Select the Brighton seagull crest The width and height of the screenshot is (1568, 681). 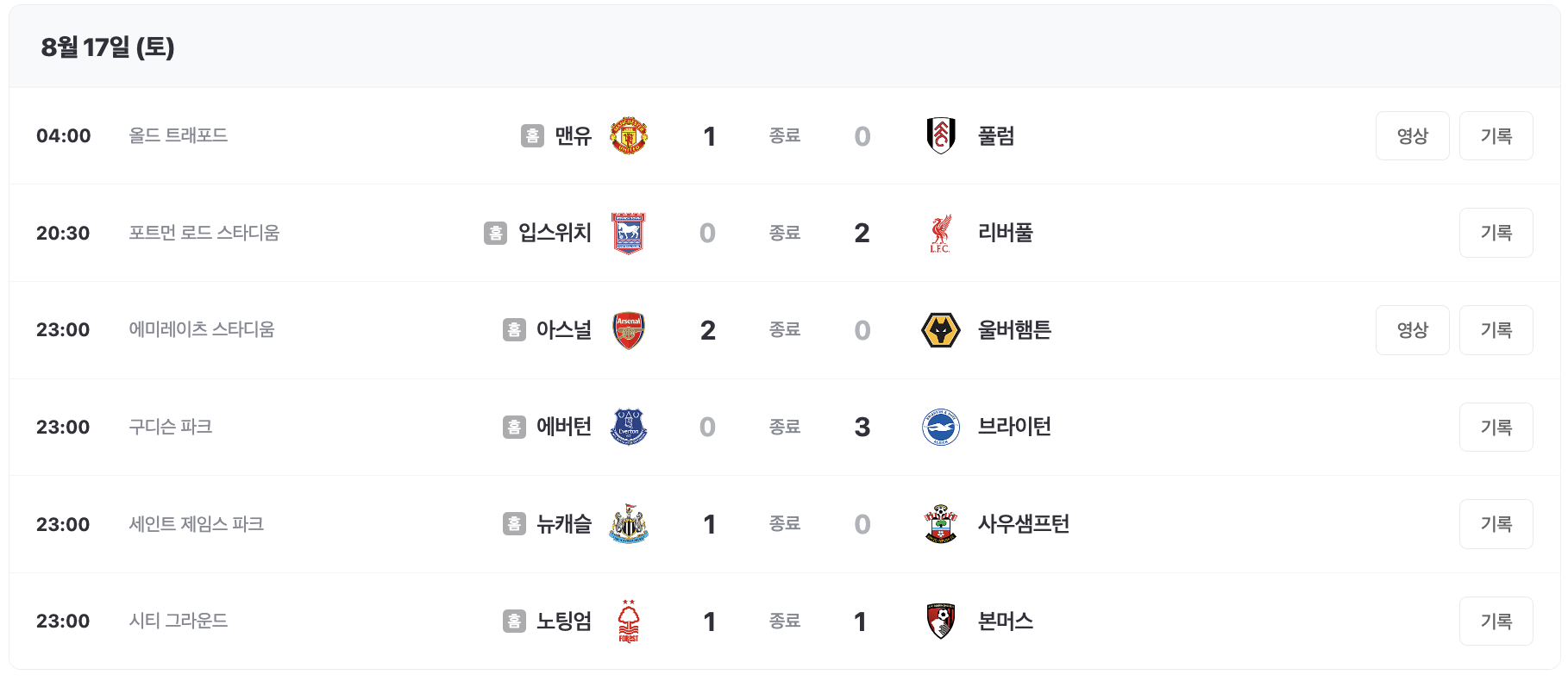[941, 427]
